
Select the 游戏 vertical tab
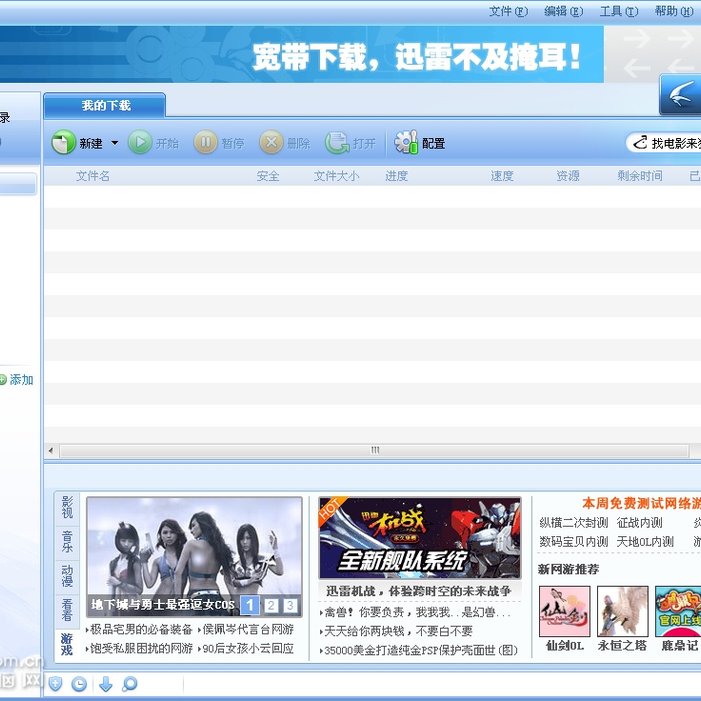67,645
